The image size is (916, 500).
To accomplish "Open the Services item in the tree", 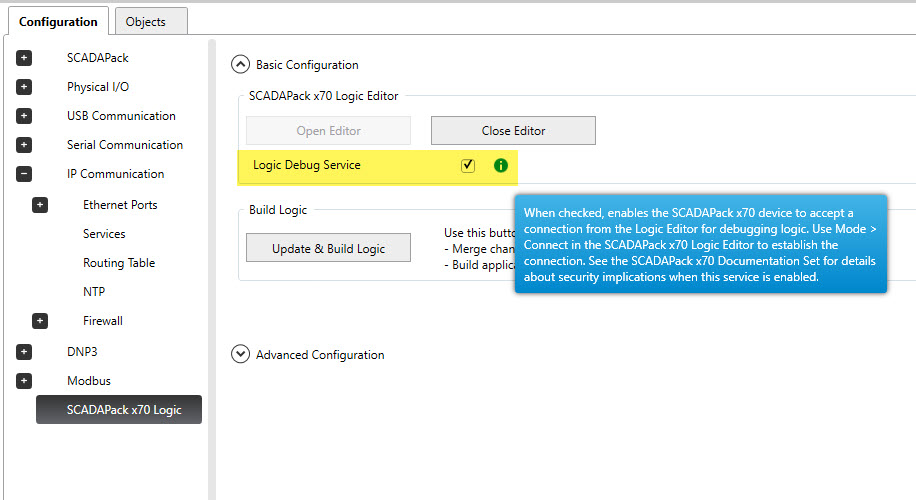I will [104, 234].
